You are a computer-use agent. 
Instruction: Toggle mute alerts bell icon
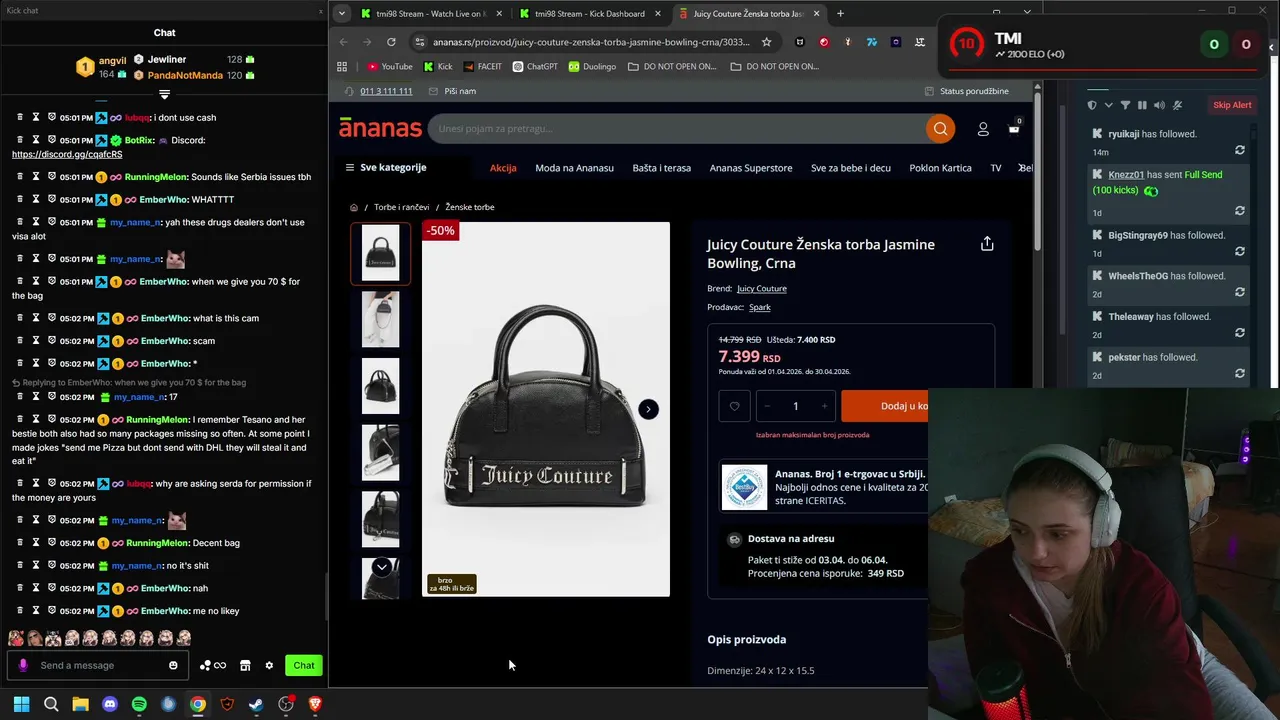1177,105
